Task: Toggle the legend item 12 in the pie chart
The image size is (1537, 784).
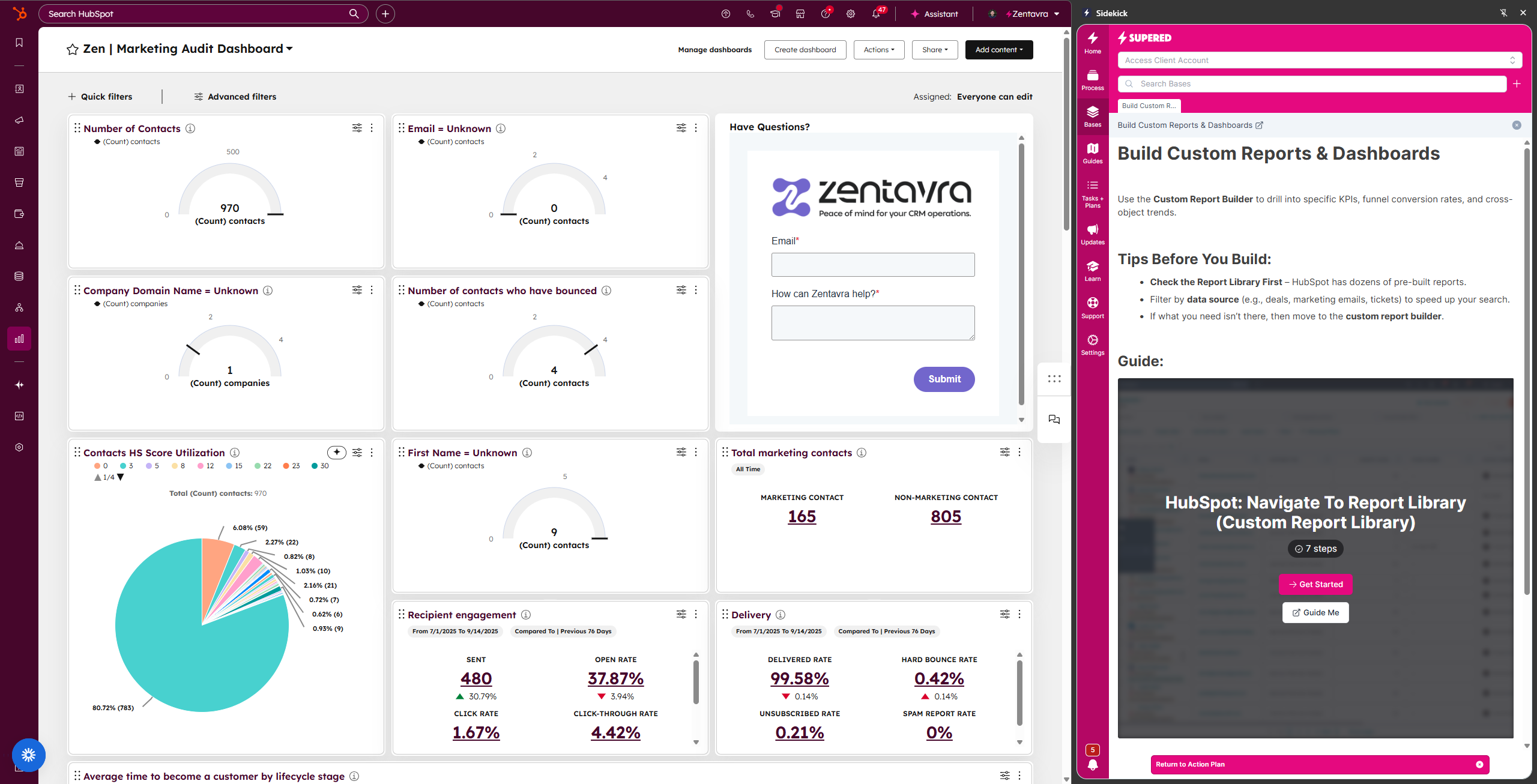Action: 206,466
